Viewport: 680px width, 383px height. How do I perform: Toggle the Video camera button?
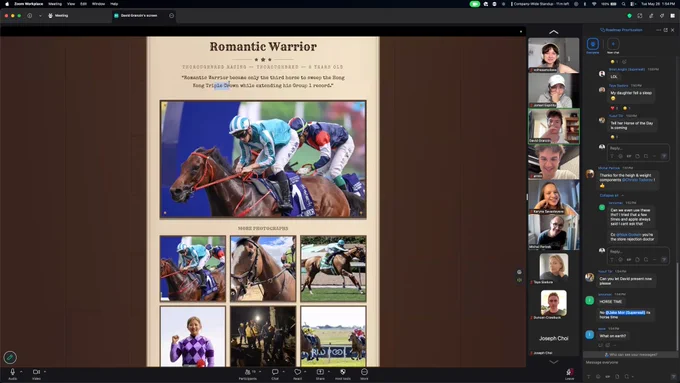(36, 372)
